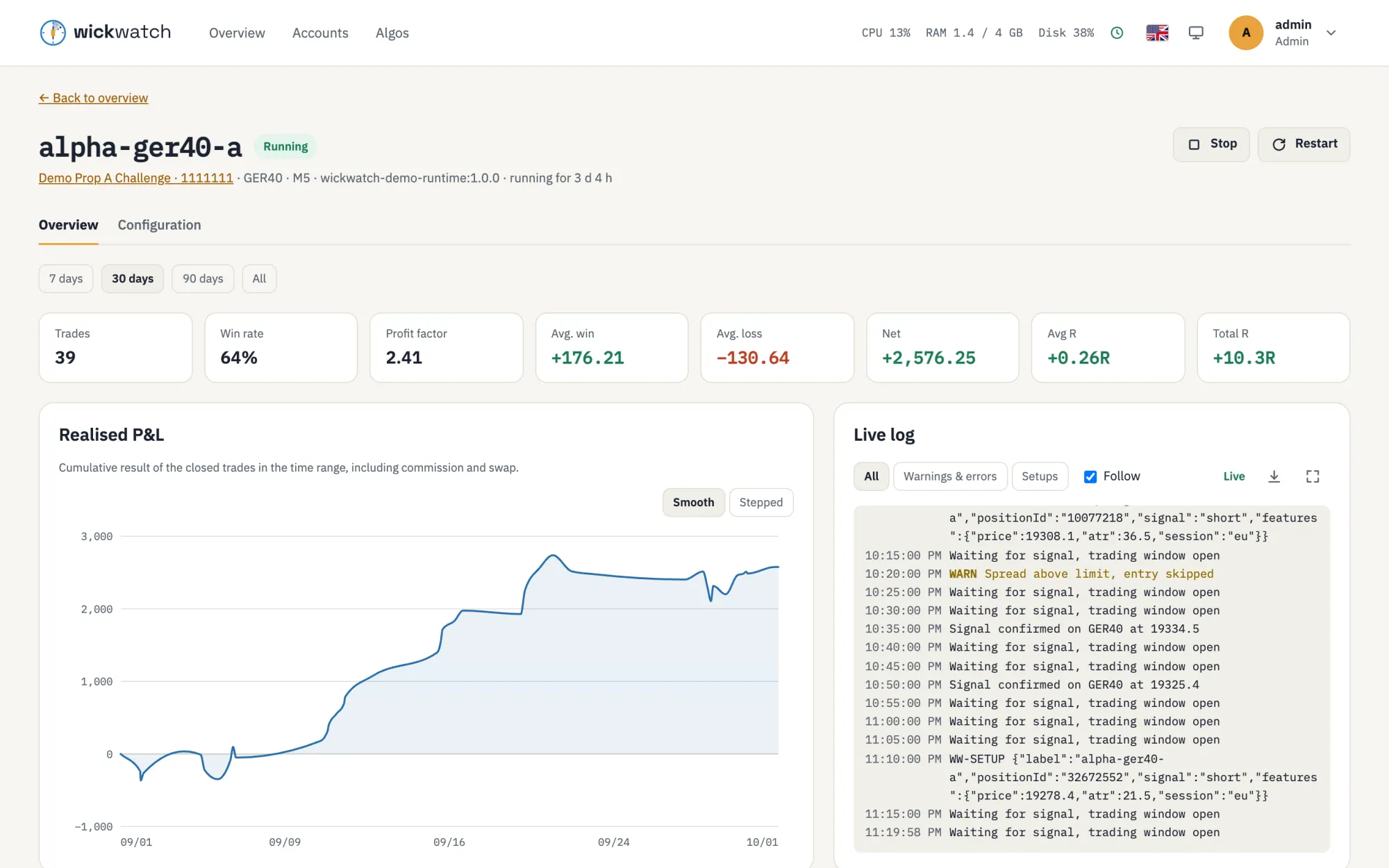Image resolution: width=1389 pixels, height=868 pixels.
Task: Select the 7 days range
Action: click(66, 278)
